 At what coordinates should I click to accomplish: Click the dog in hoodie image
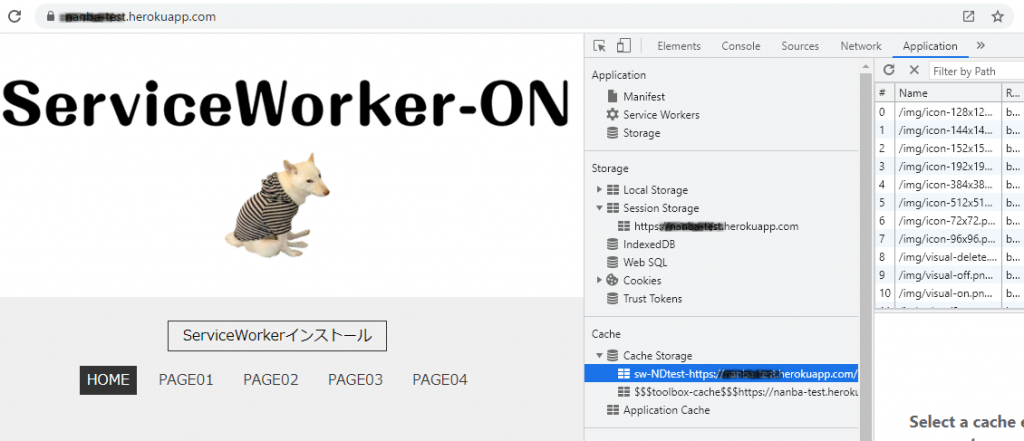278,205
